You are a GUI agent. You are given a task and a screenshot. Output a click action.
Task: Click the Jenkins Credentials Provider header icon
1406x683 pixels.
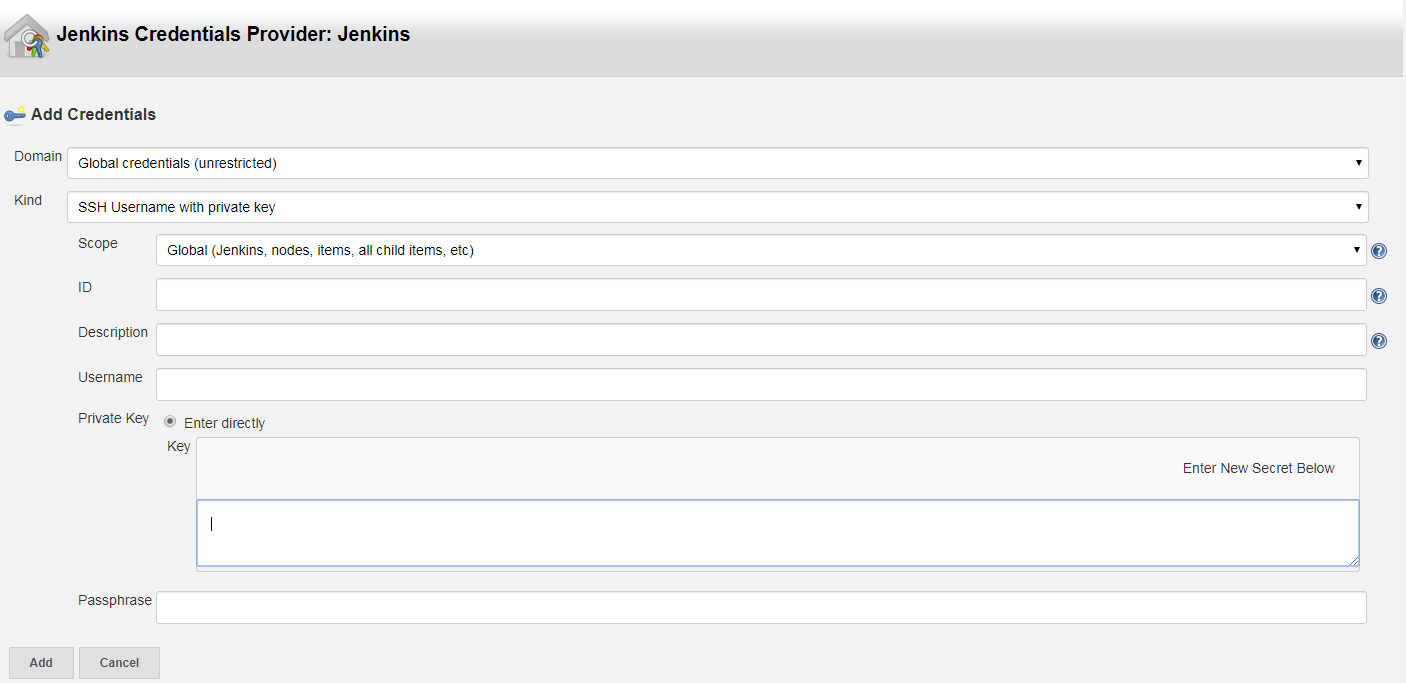27,37
